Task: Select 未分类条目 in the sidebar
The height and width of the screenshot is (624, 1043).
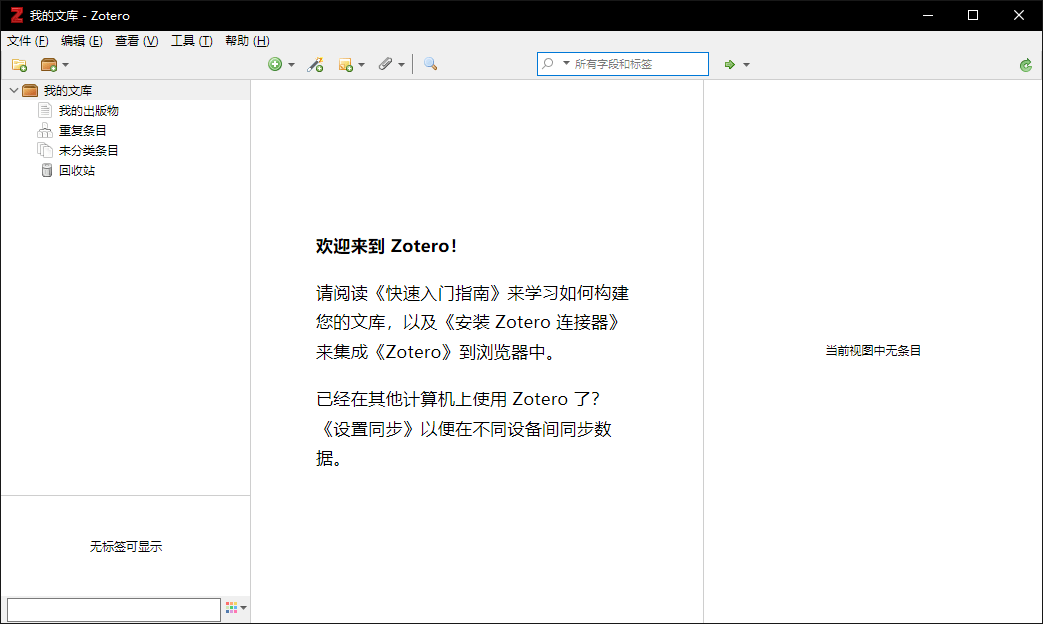Action: pos(88,150)
